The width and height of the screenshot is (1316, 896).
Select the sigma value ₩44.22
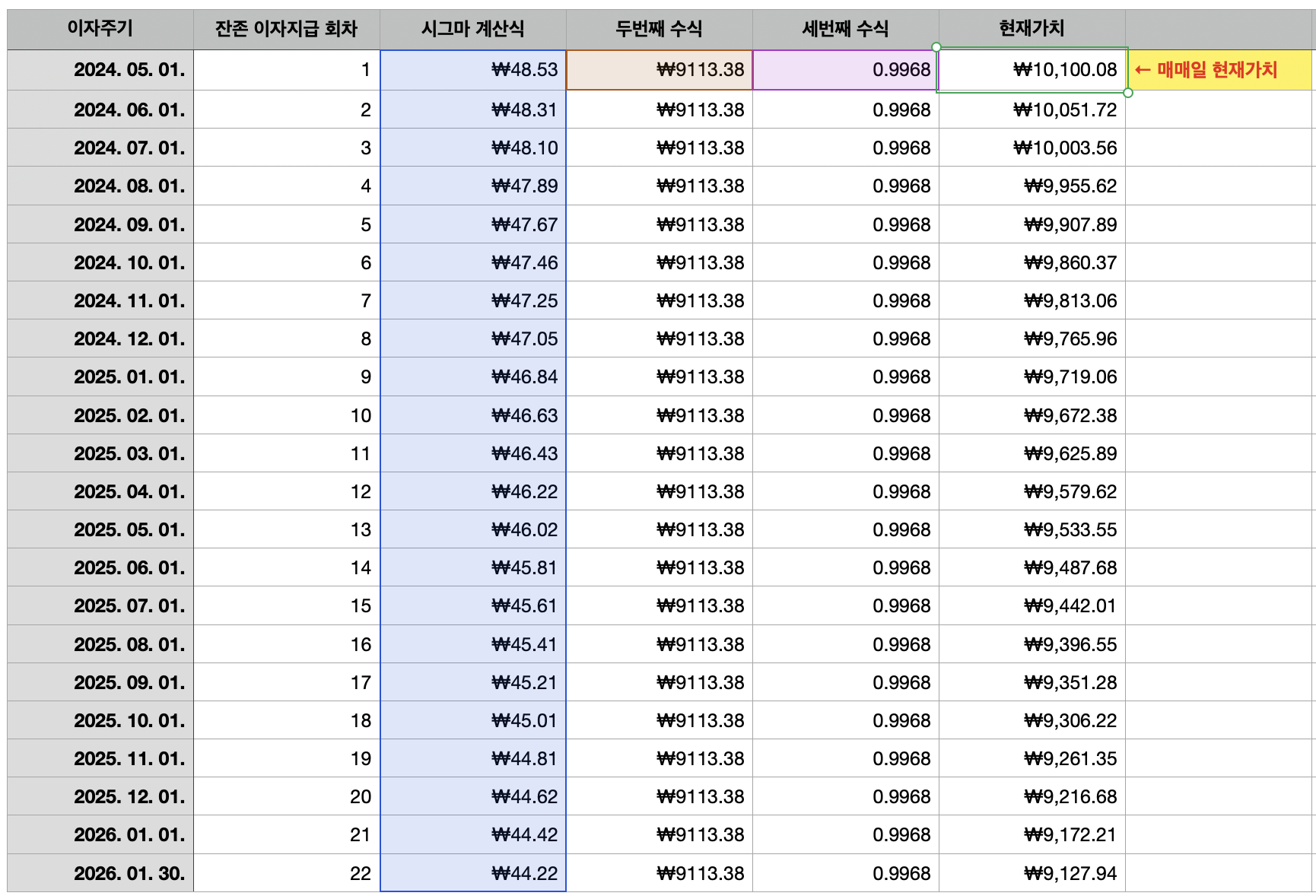[473, 873]
